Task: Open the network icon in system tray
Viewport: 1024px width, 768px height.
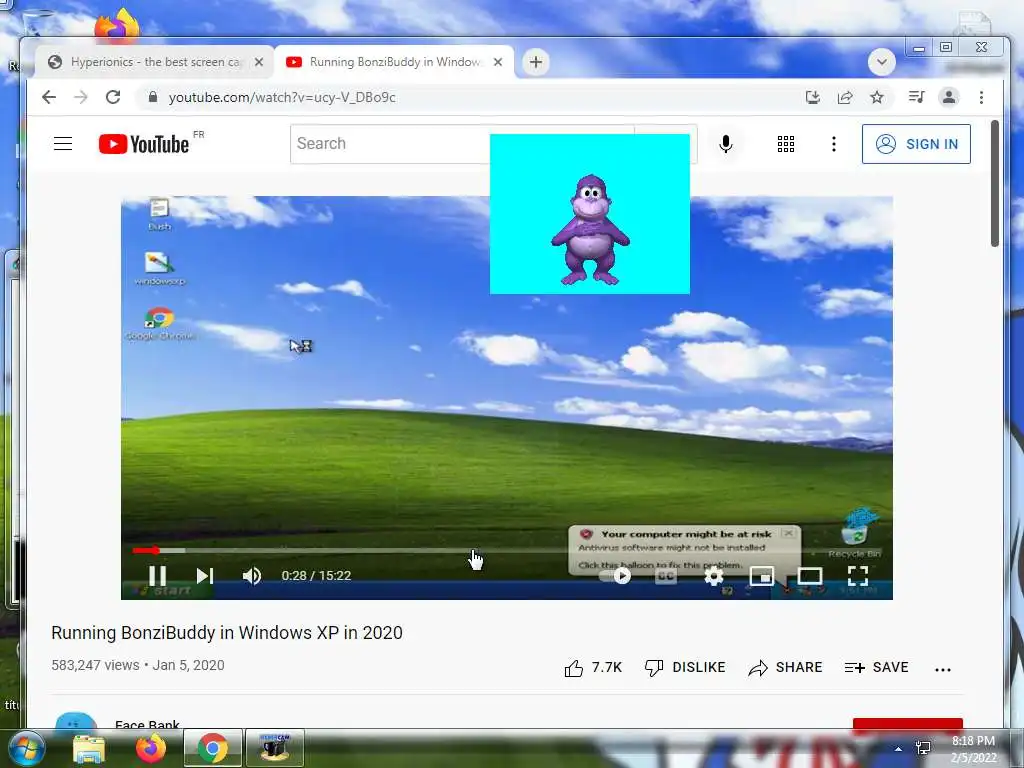Action: 923,748
